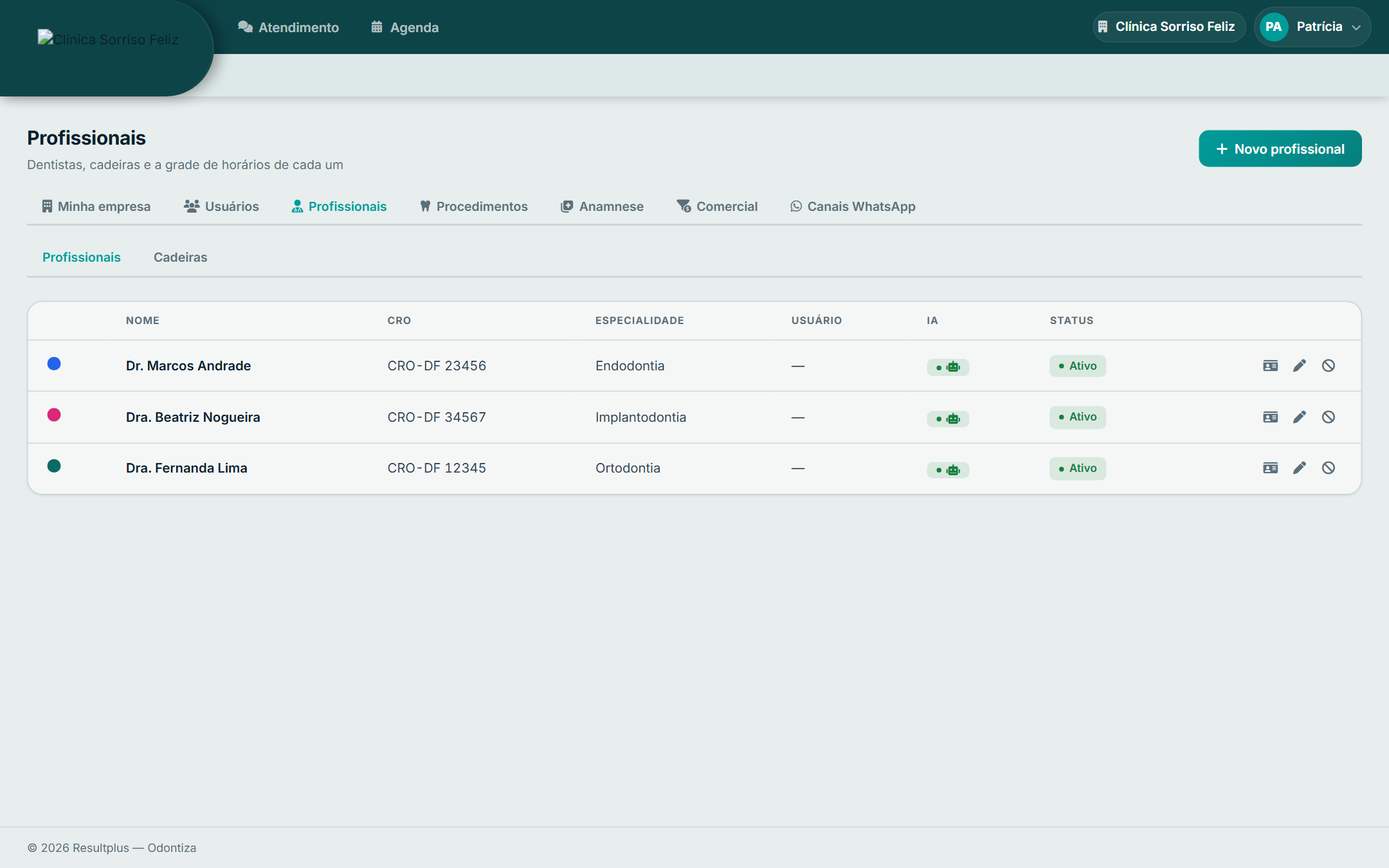Select the Profissionais sub-tab beside Cadeiras
This screenshot has height=868, width=1389.
[x=82, y=257]
